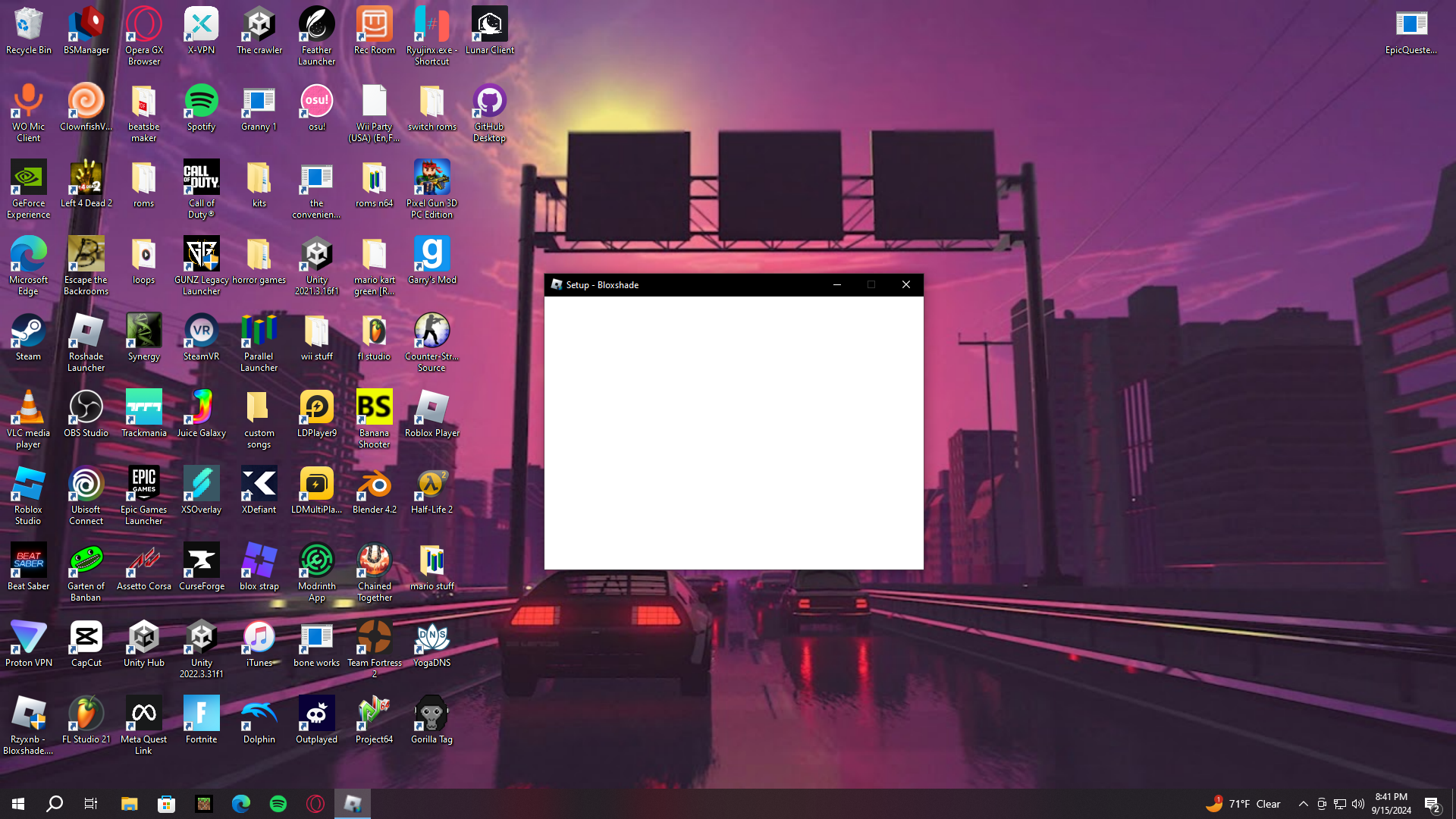Select the GitHub Desktop icon
This screenshot has height=819, width=1456.
489,102
